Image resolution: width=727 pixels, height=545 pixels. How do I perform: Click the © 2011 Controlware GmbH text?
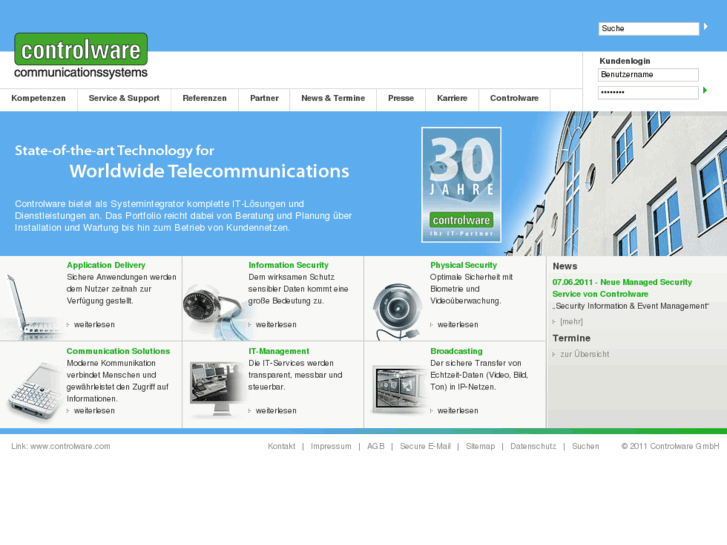[x=670, y=446]
